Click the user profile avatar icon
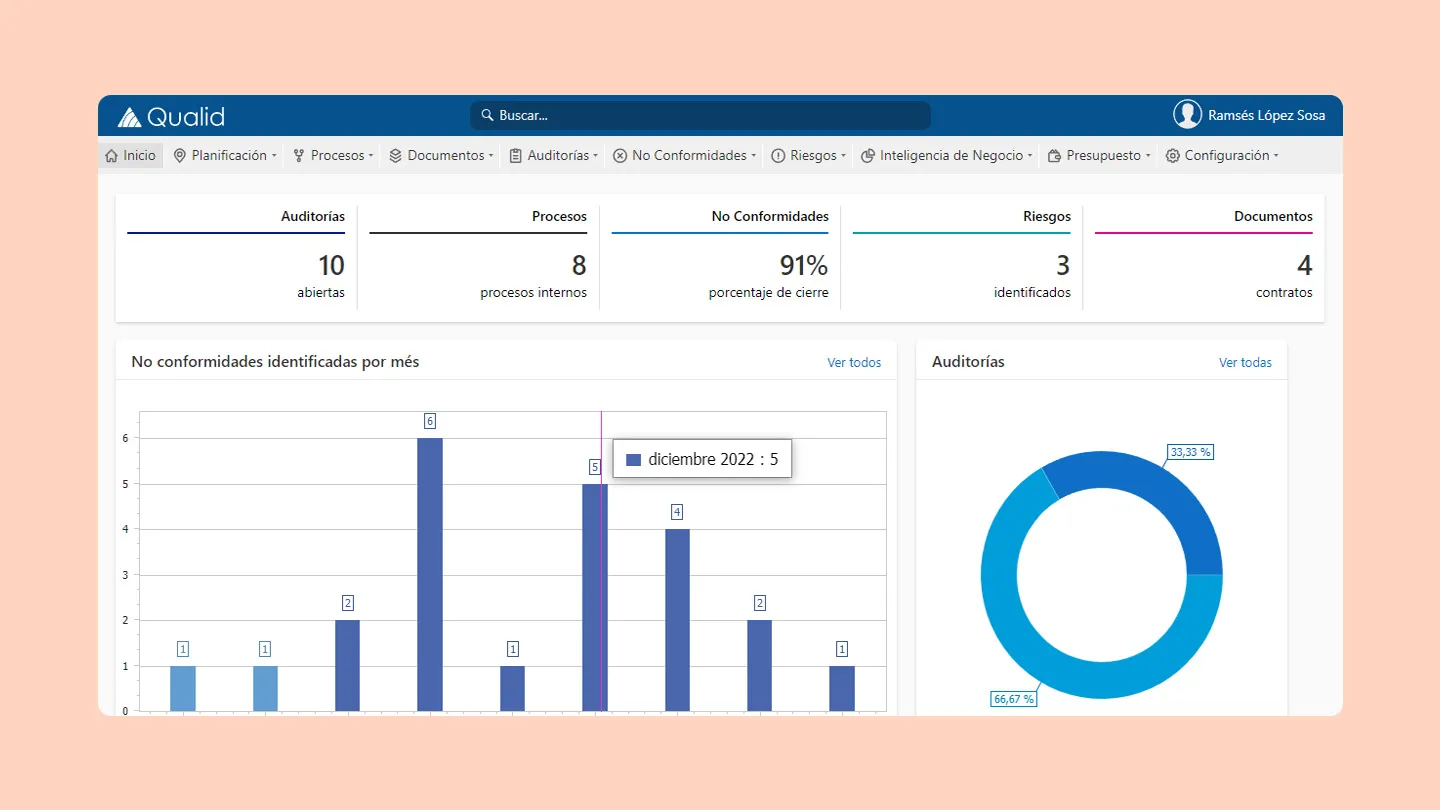This screenshot has width=1440, height=810. (1187, 115)
